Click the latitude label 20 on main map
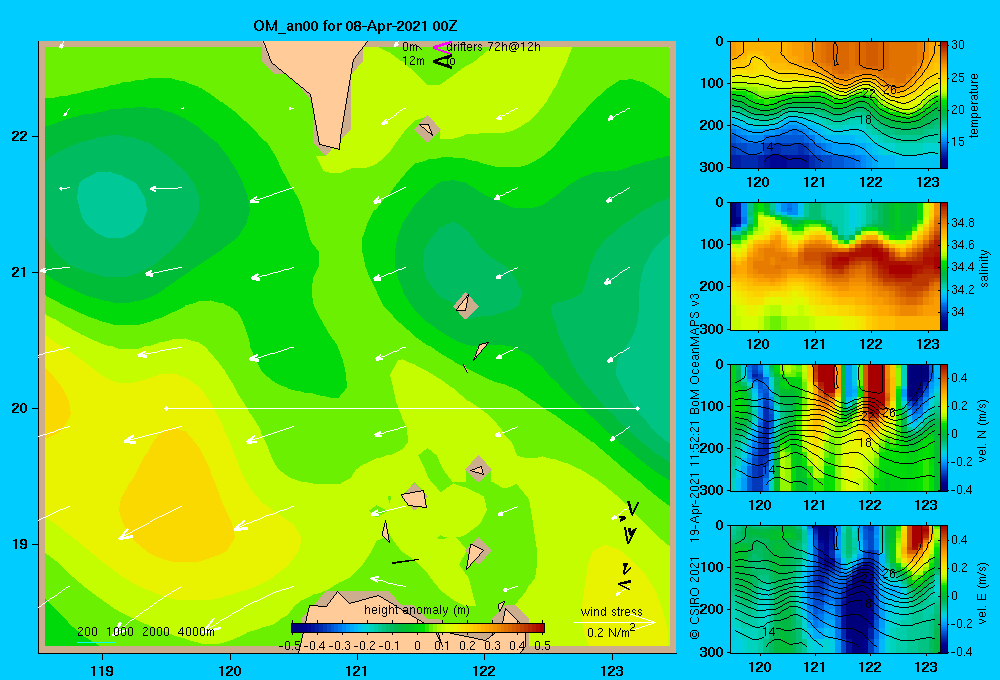 (20, 408)
